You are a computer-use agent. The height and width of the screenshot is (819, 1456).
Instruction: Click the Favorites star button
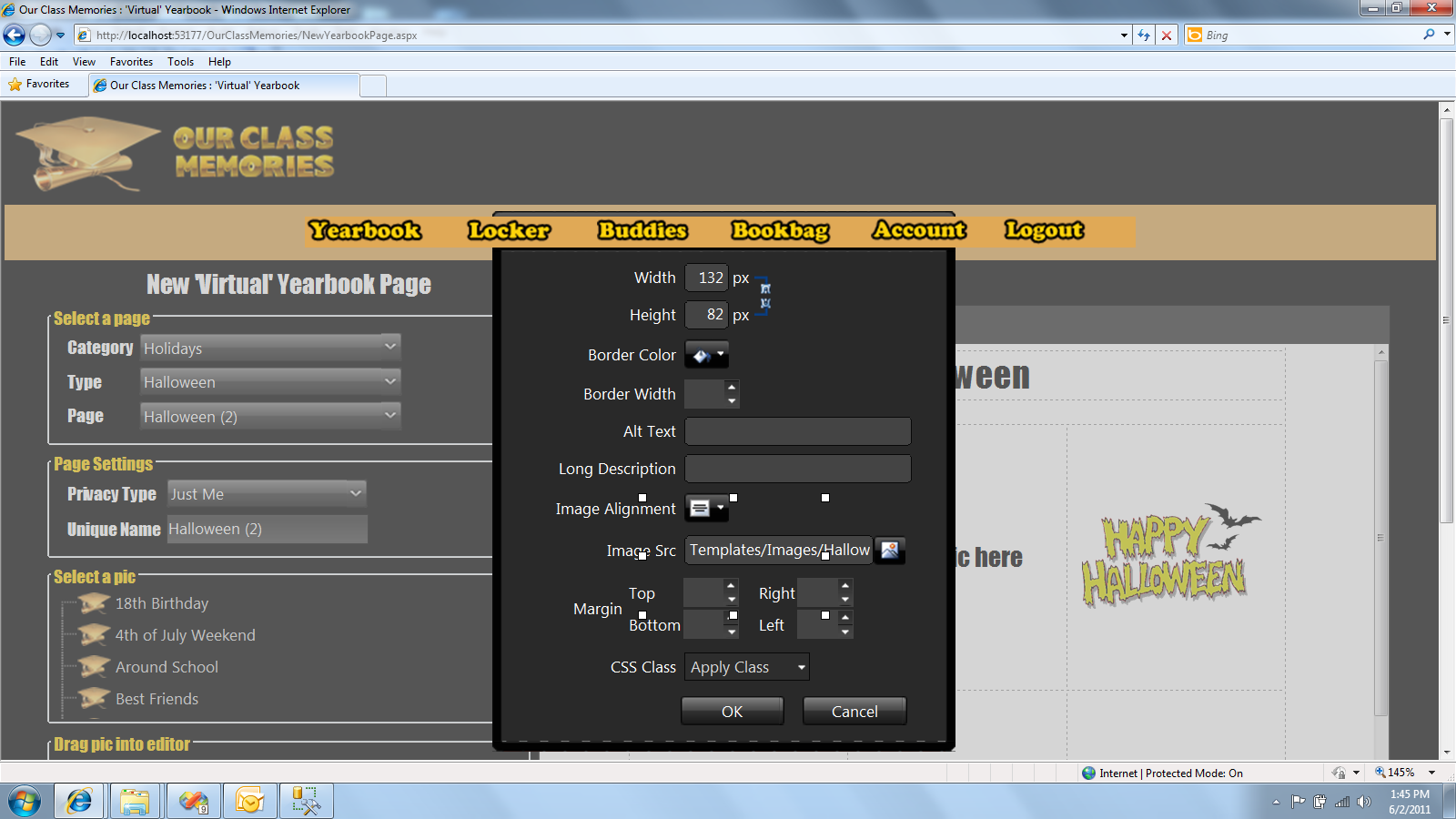pos(39,84)
